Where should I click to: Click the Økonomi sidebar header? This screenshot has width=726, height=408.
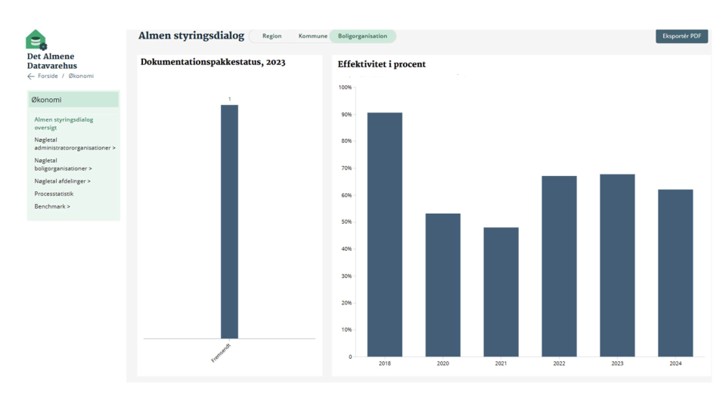pos(73,100)
